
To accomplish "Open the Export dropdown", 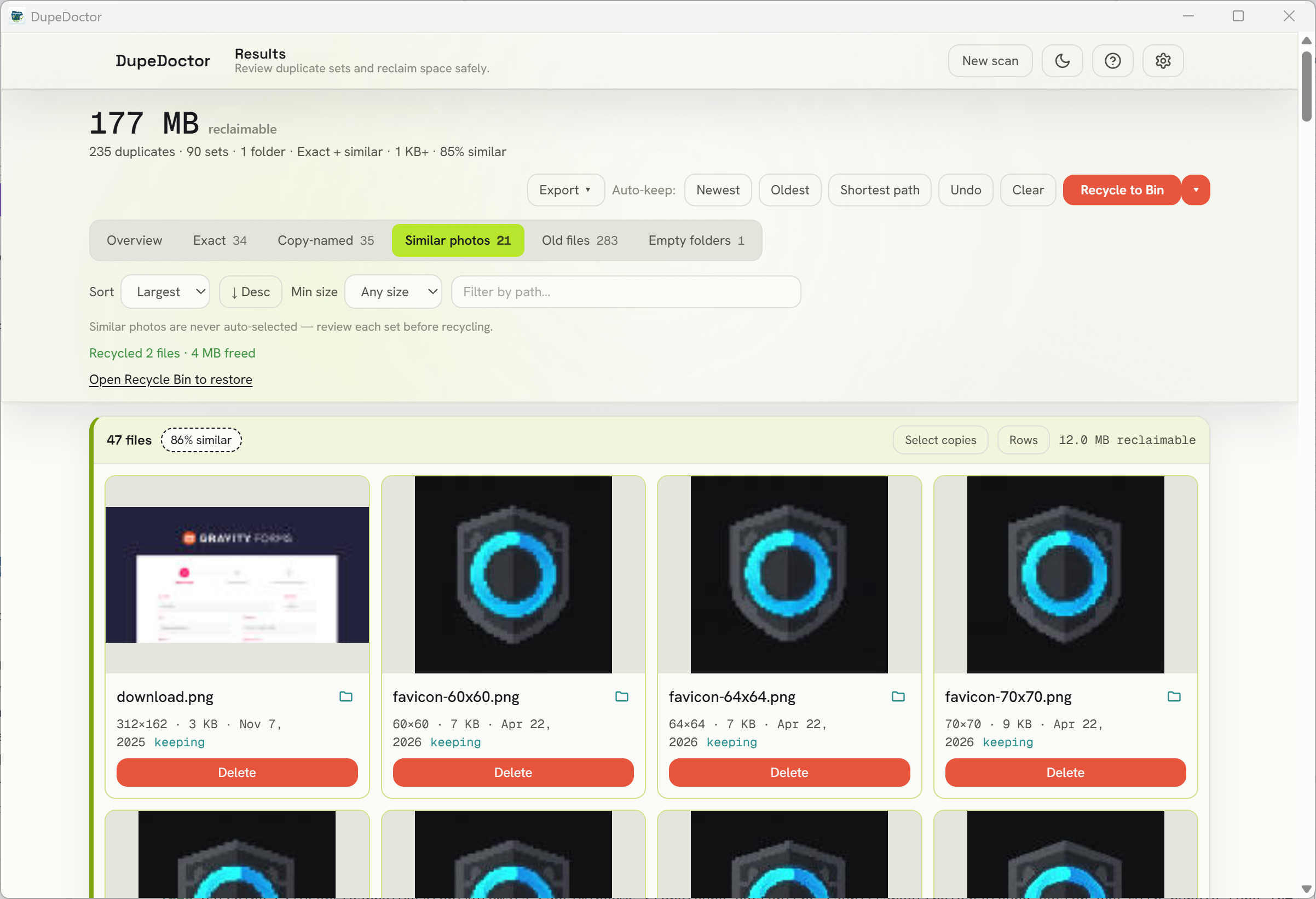I will [565, 190].
